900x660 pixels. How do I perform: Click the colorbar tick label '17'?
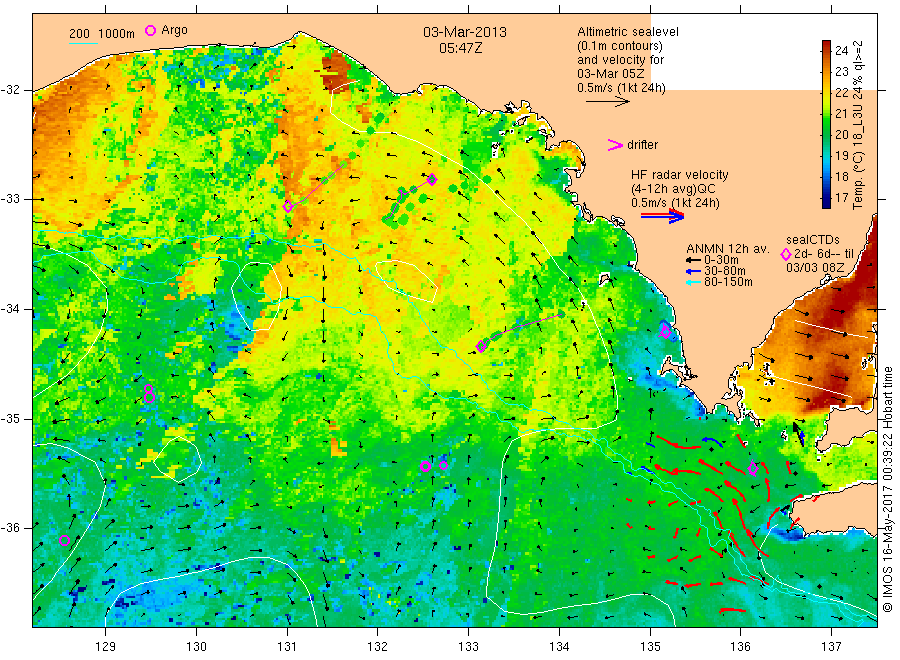click(841, 197)
